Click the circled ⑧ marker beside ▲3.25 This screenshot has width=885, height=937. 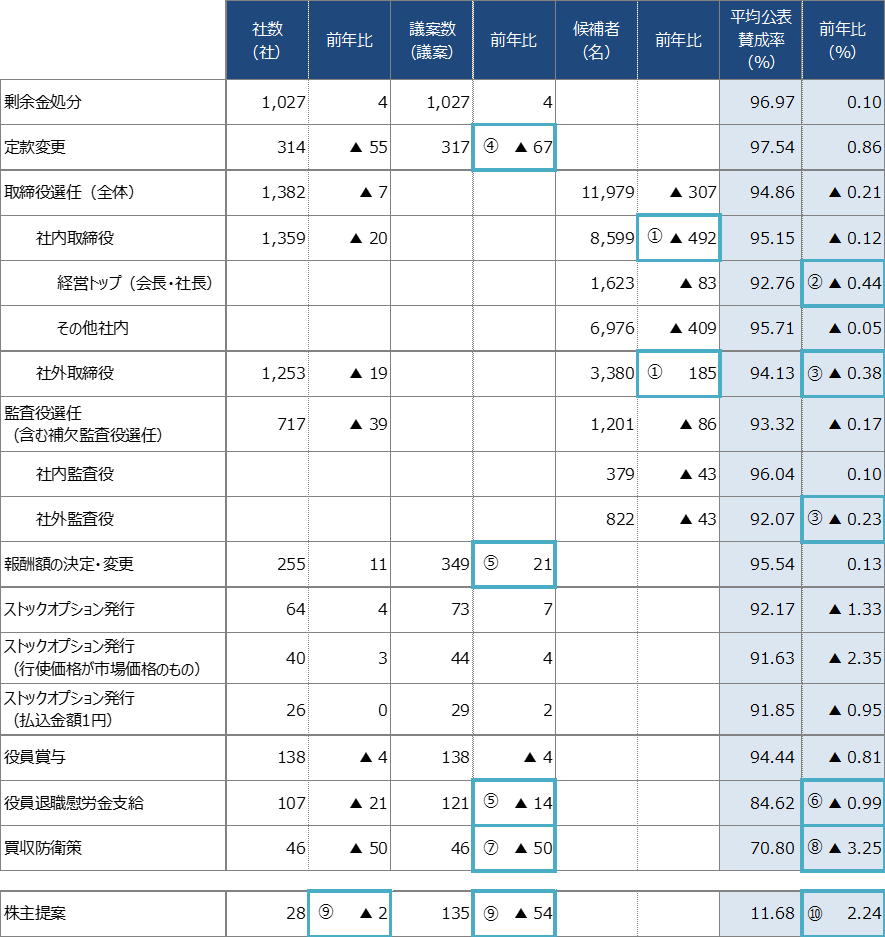coord(814,848)
